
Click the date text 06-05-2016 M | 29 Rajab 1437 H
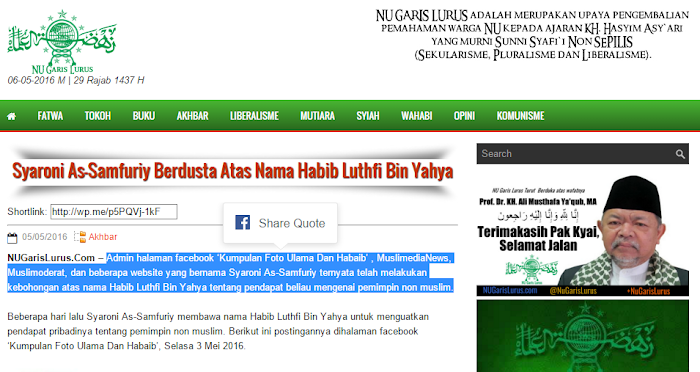tap(76, 80)
